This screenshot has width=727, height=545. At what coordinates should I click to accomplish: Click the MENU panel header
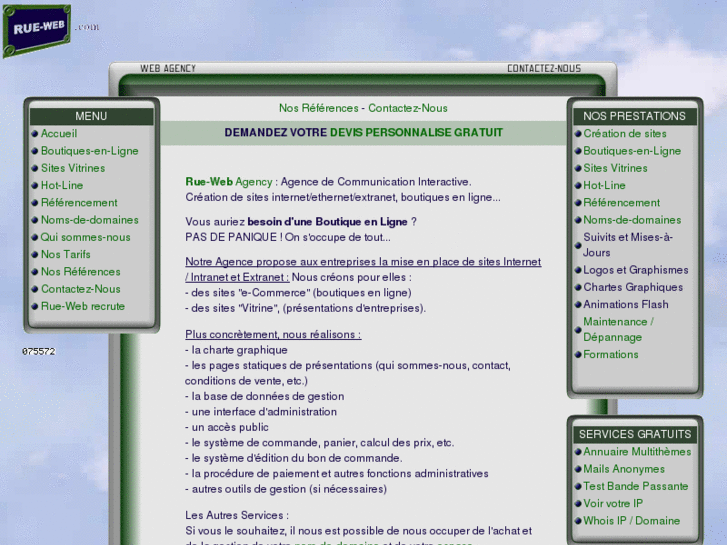pyautogui.click(x=91, y=116)
